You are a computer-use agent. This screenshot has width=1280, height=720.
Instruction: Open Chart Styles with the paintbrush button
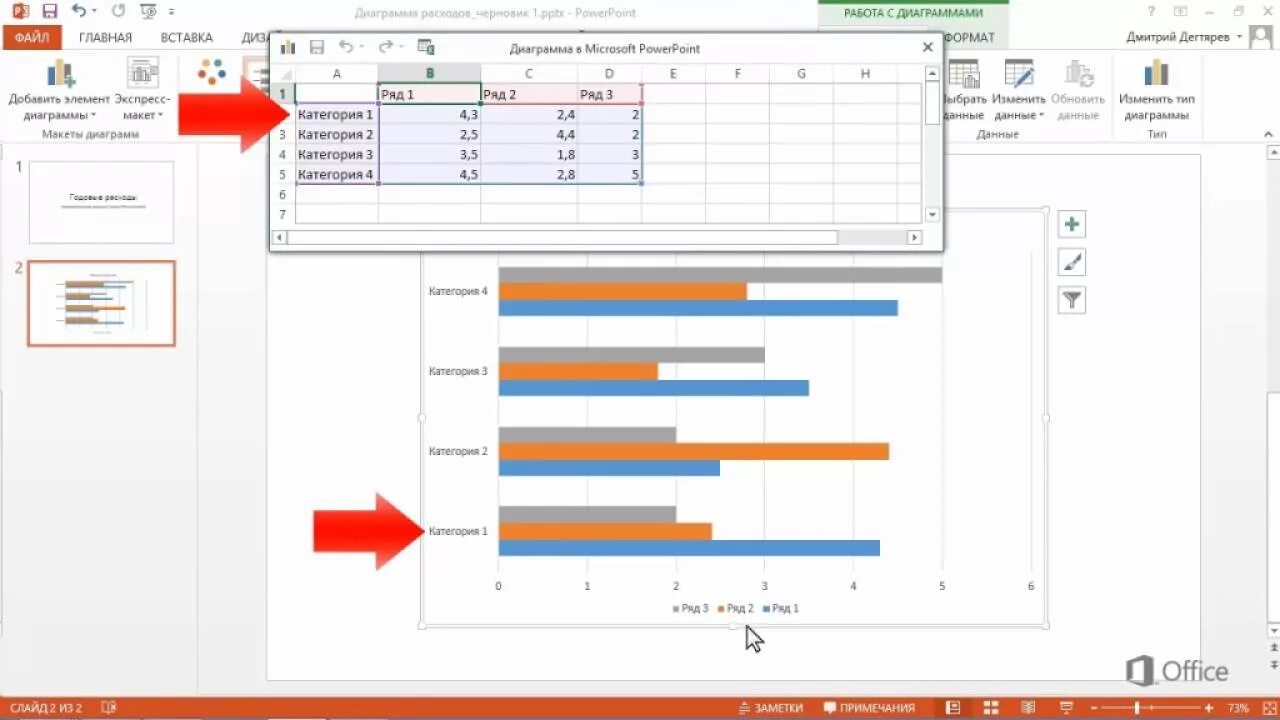[1072, 262]
